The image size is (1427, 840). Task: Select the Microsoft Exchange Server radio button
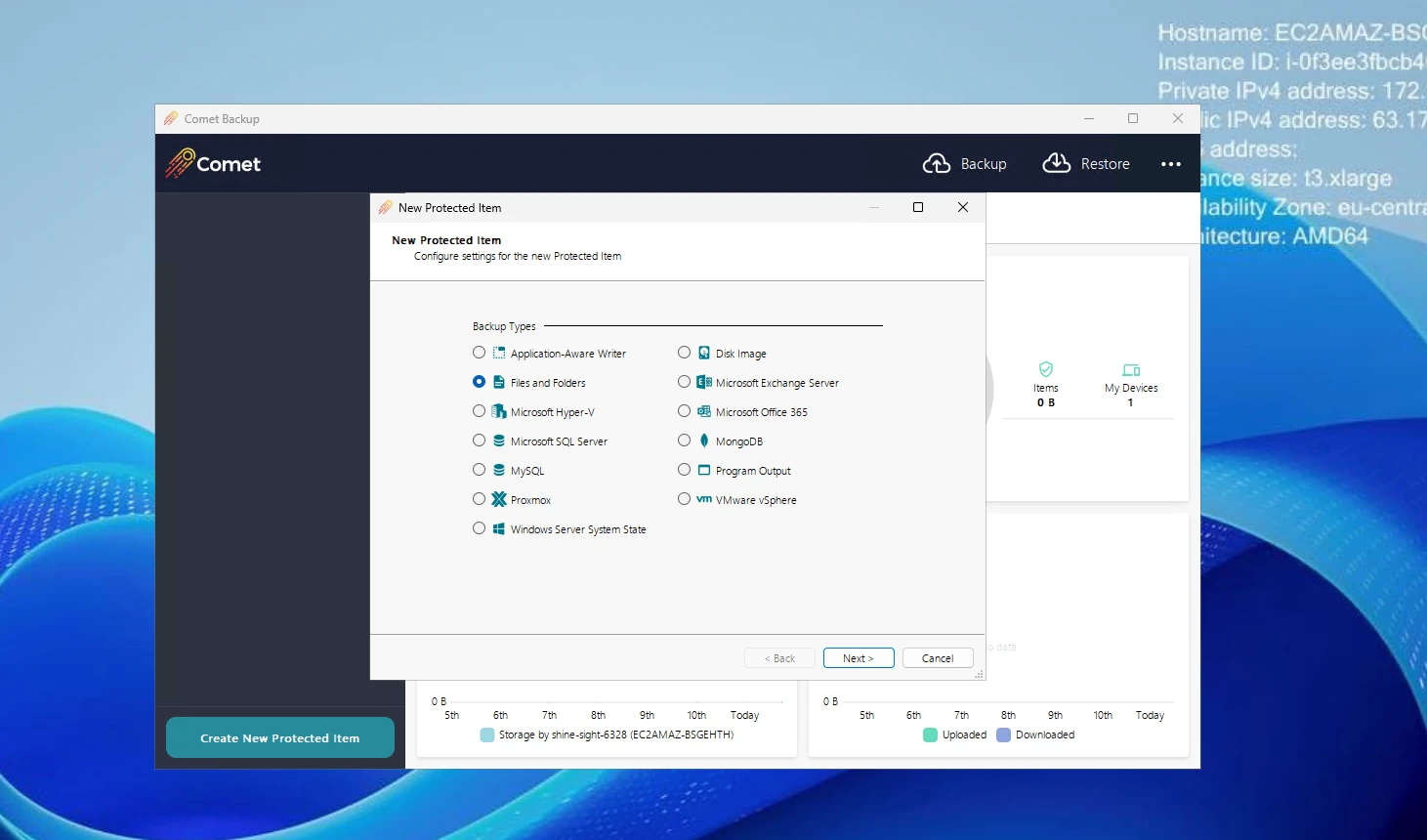pyautogui.click(x=684, y=382)
